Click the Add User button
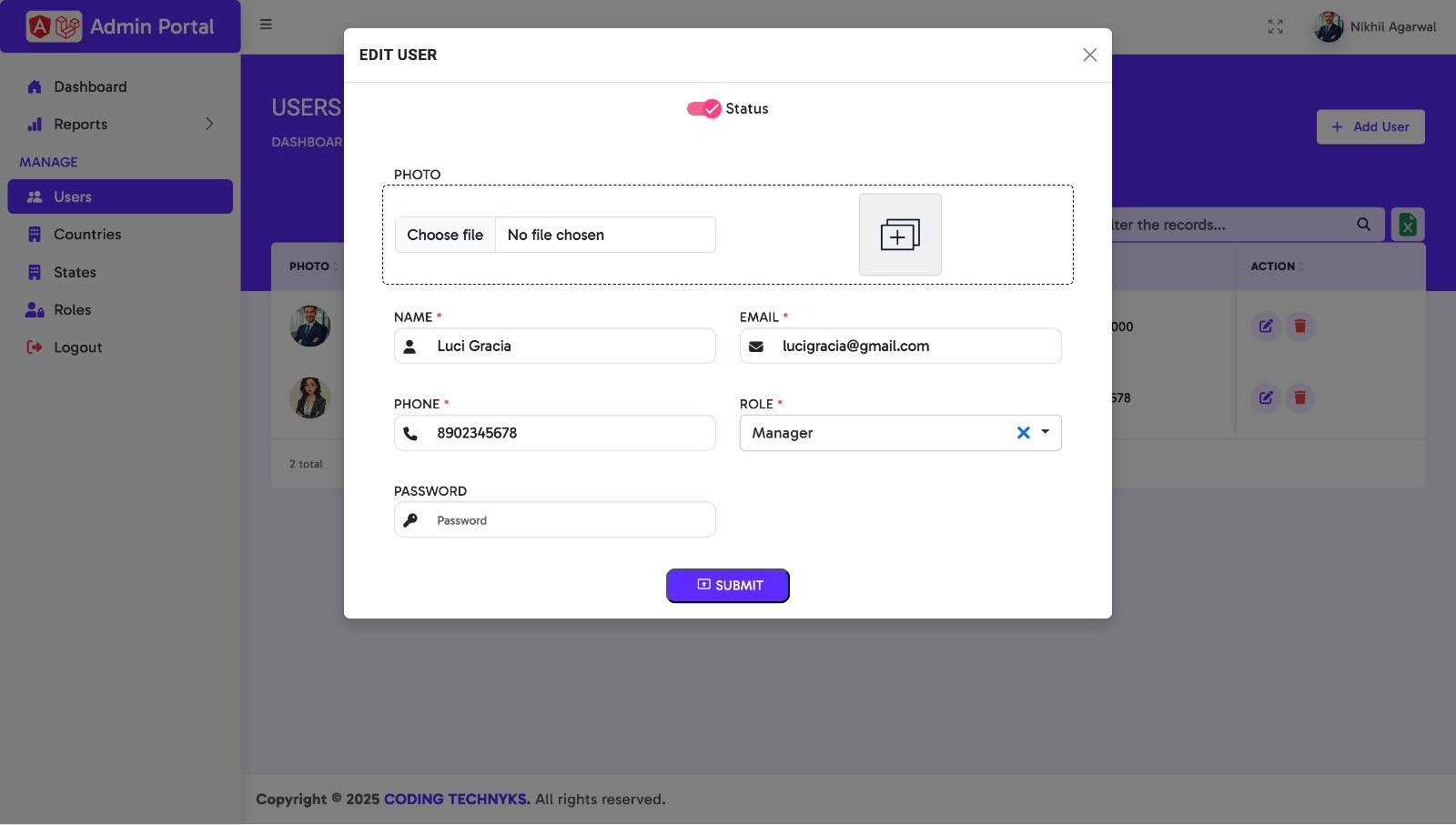 pyautogui.click(x=1370, y=127)
